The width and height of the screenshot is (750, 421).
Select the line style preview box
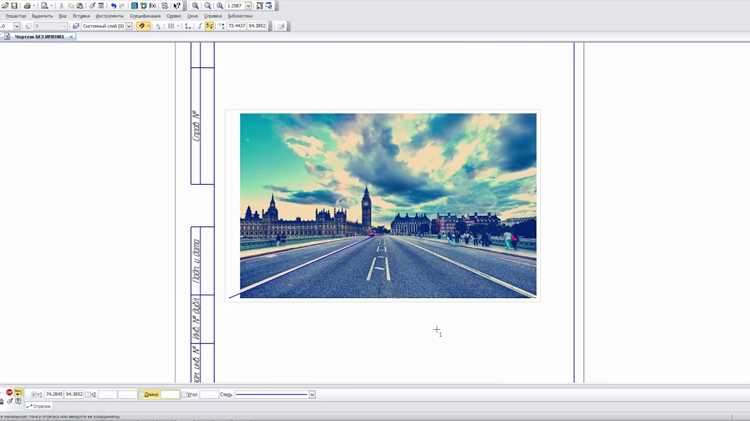(x=271, y=395)
